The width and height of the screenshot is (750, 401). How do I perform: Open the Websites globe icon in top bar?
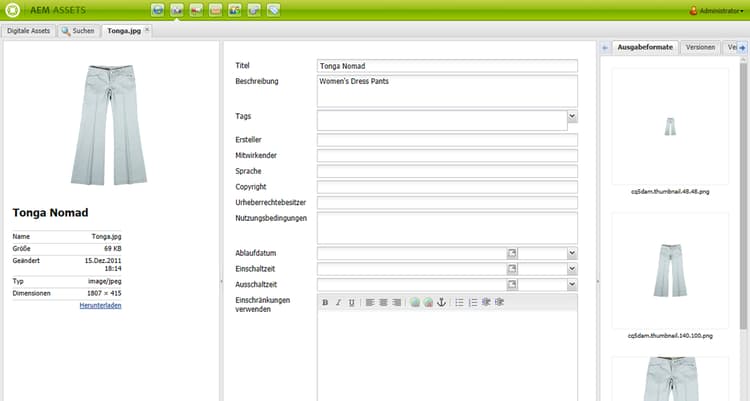[x=157, y=10]
